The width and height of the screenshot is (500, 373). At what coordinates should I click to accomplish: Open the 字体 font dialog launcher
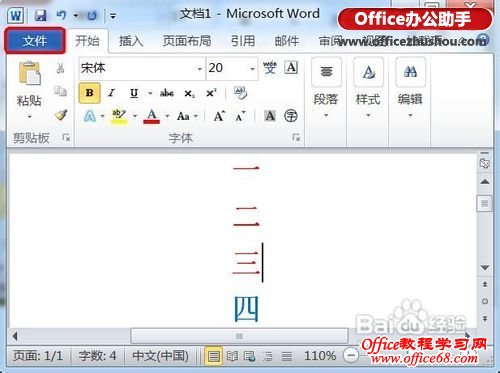[296, 137]
